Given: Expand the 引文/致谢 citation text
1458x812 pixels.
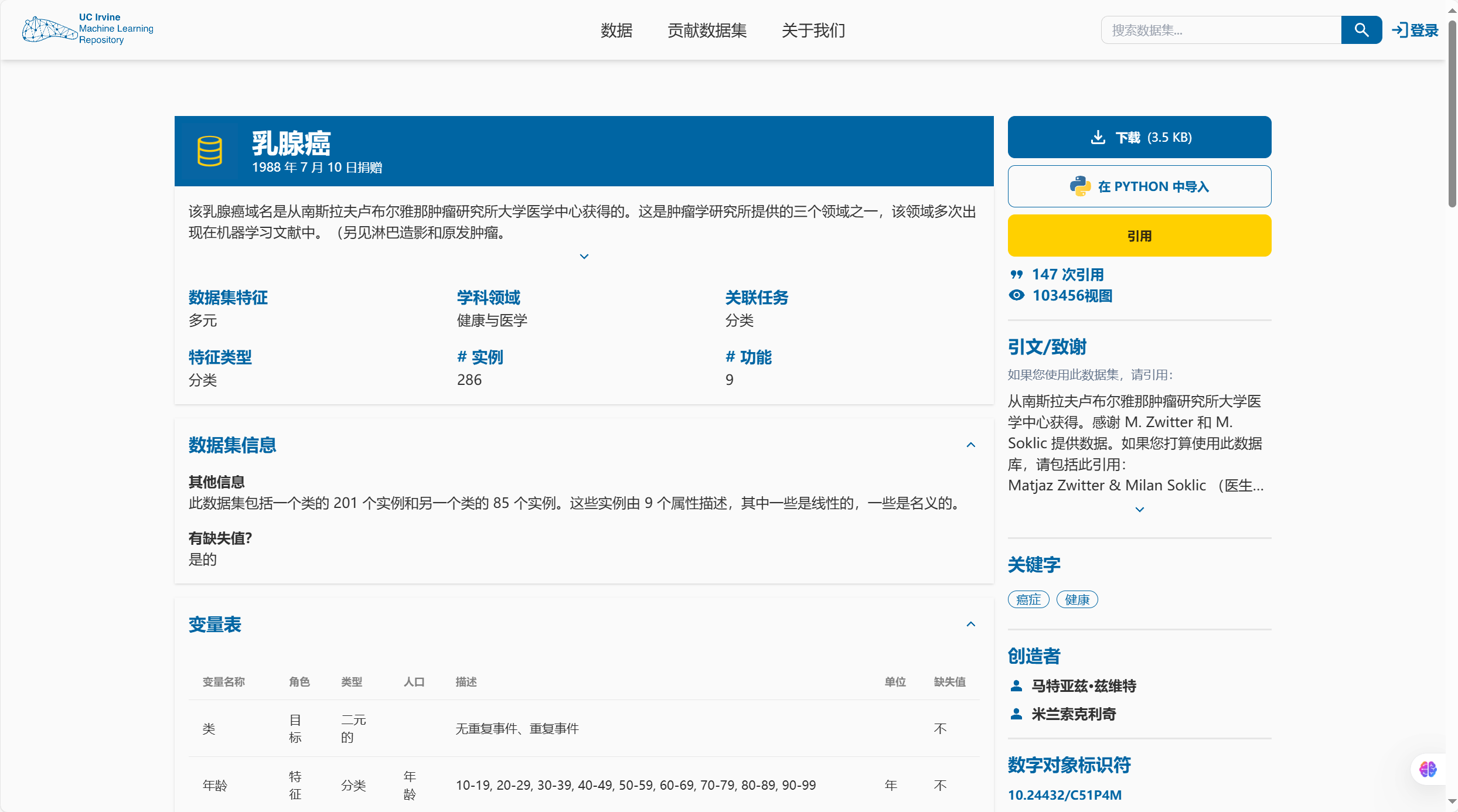Looking at the screenshot, I should (1139, 510).
